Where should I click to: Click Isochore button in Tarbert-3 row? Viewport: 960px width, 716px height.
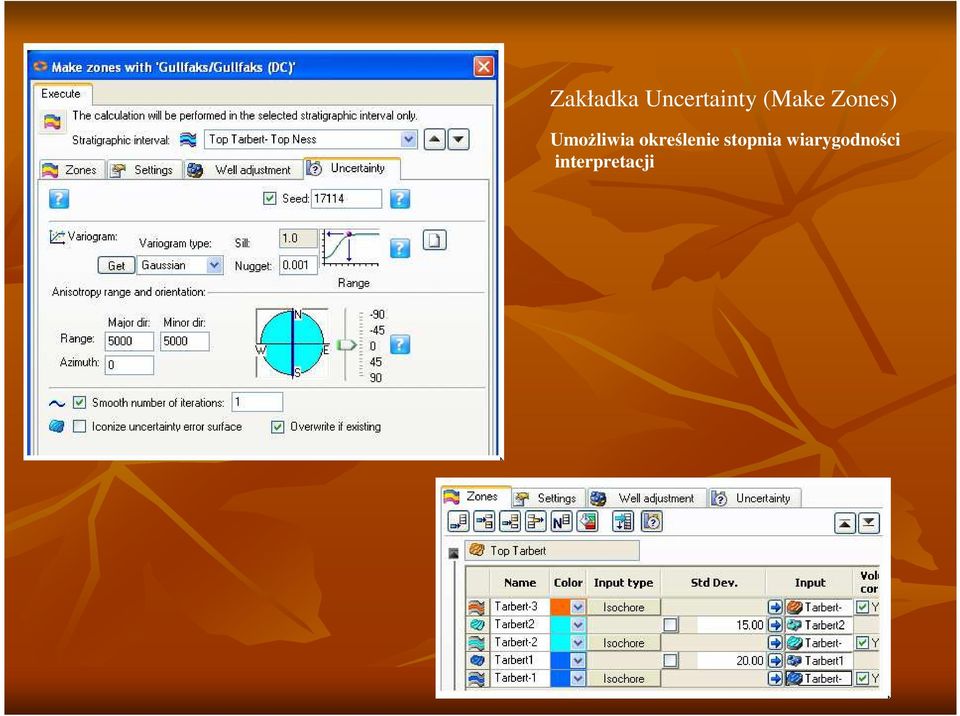click(624, 607)
